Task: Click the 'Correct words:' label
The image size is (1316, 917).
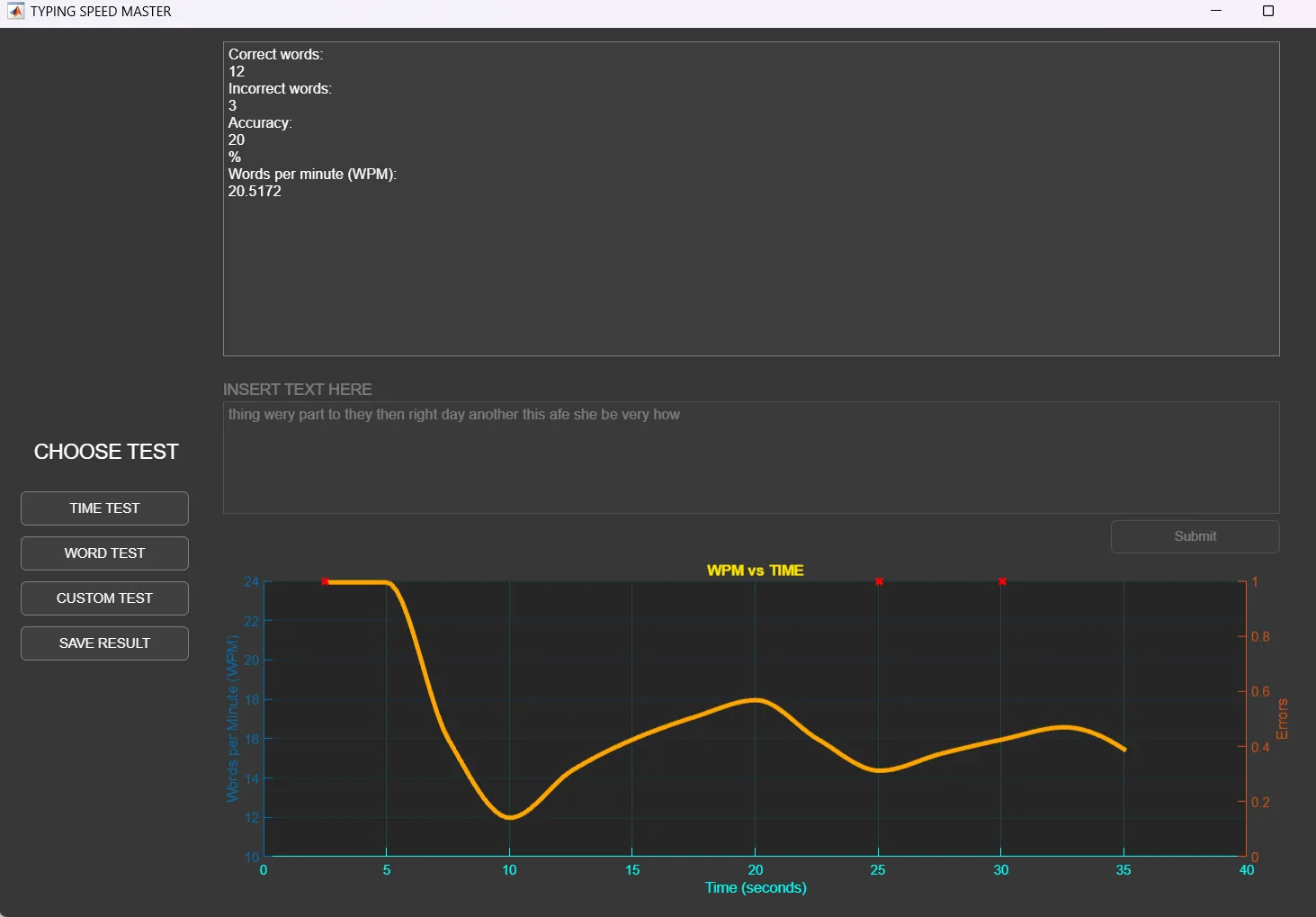Action: pyautogui.click(x=275, y=54)
